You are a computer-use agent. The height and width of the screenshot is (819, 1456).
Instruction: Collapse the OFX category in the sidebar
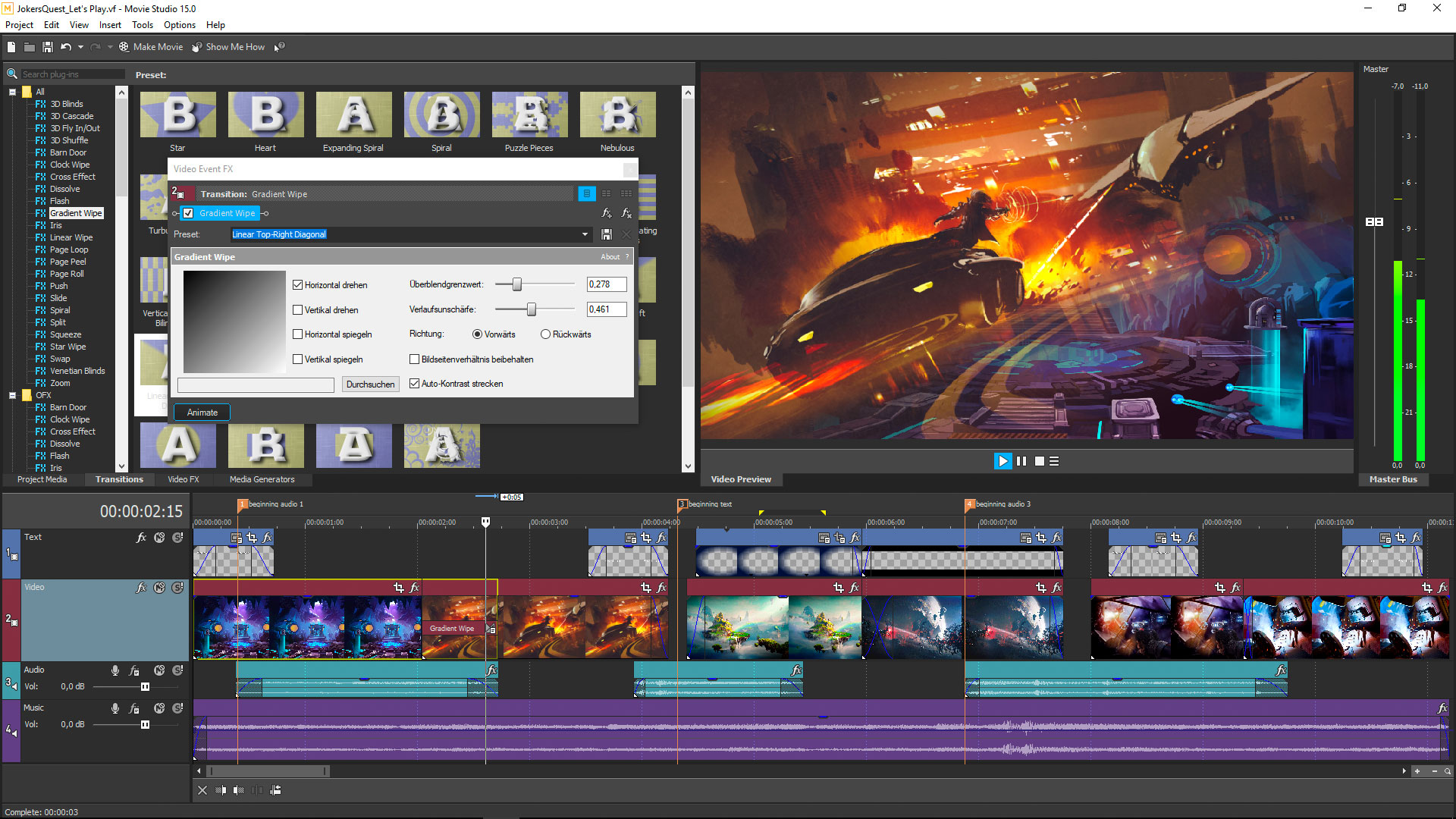12,394
